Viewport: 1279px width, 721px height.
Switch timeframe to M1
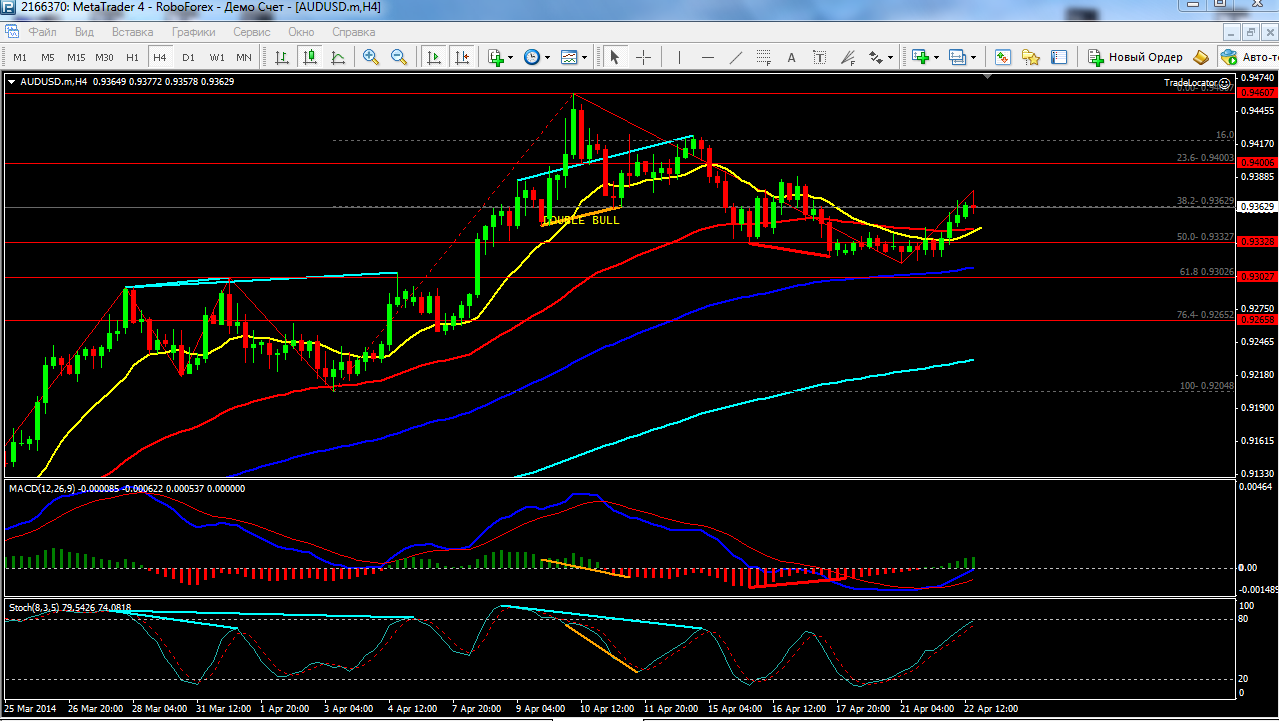coord(20,57)
